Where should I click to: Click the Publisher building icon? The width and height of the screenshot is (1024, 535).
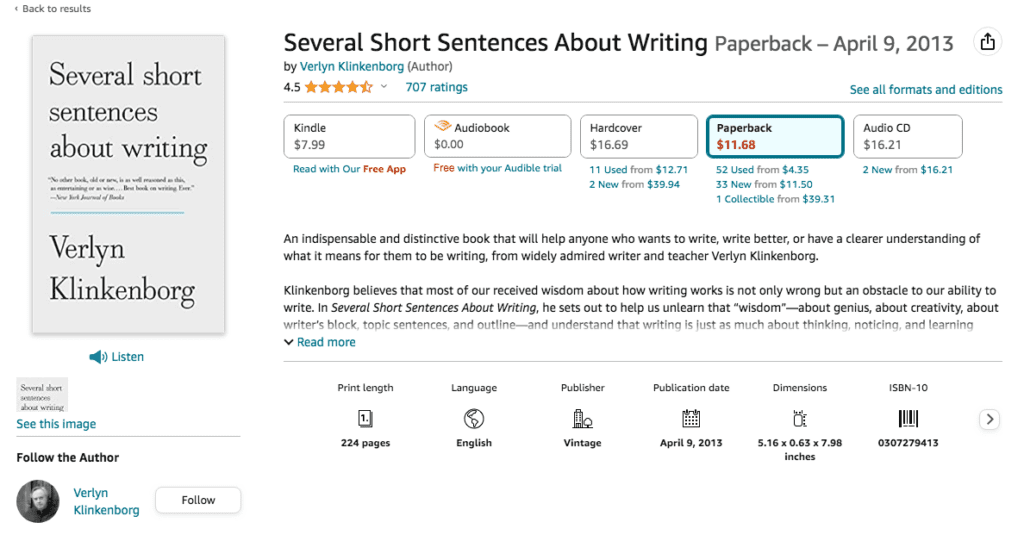(x=582, y=418)
